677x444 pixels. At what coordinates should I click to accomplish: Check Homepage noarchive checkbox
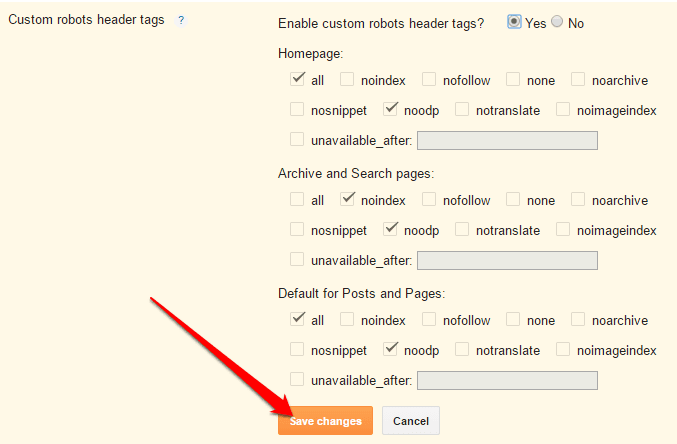coord(578,79)
